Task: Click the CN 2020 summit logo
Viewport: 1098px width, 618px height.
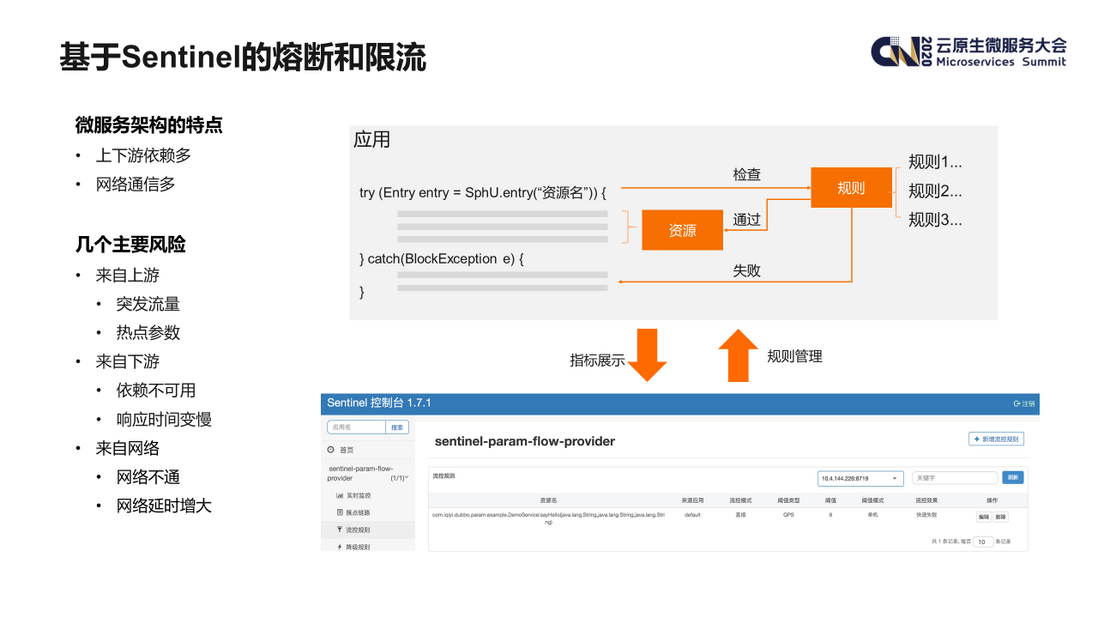Action: coord(968,52)
